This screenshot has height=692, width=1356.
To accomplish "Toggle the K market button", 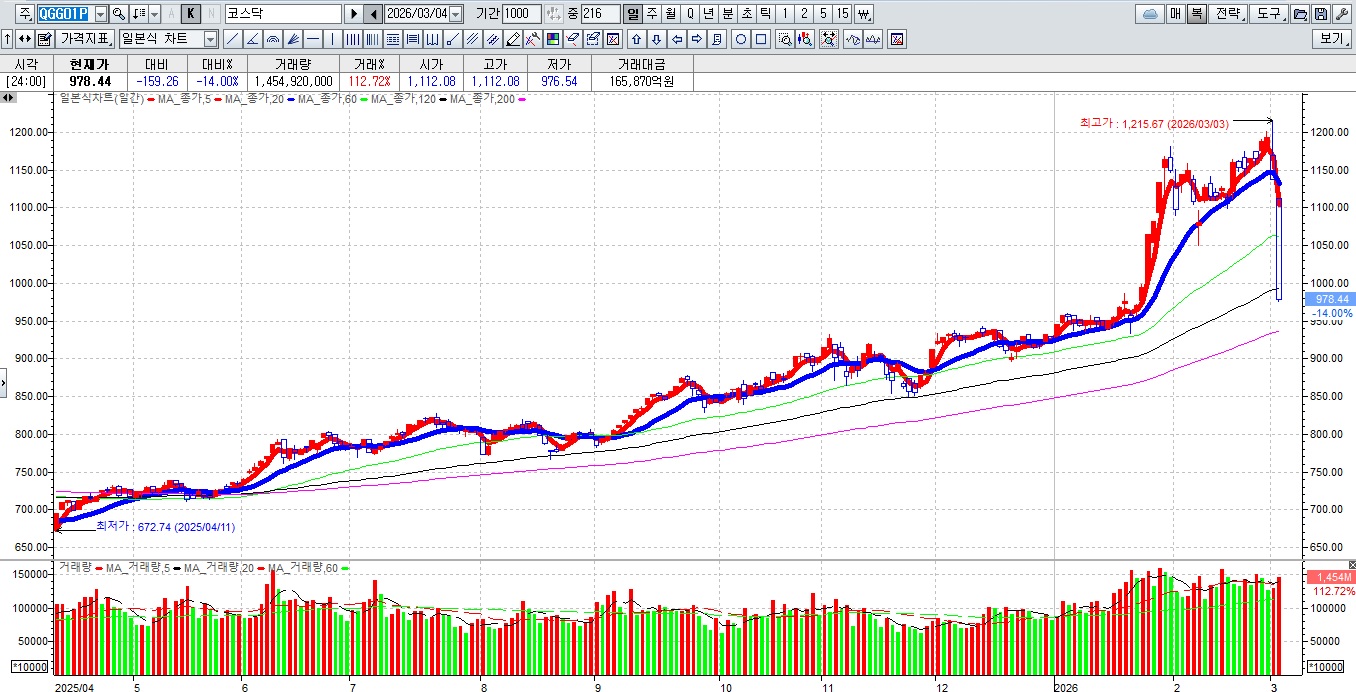I will tap(190, 14).
